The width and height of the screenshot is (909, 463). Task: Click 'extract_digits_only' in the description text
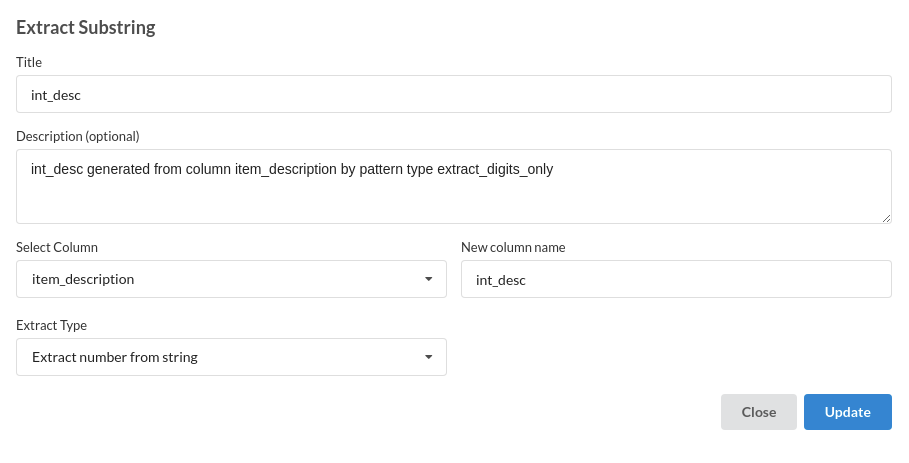coord(495,169)
